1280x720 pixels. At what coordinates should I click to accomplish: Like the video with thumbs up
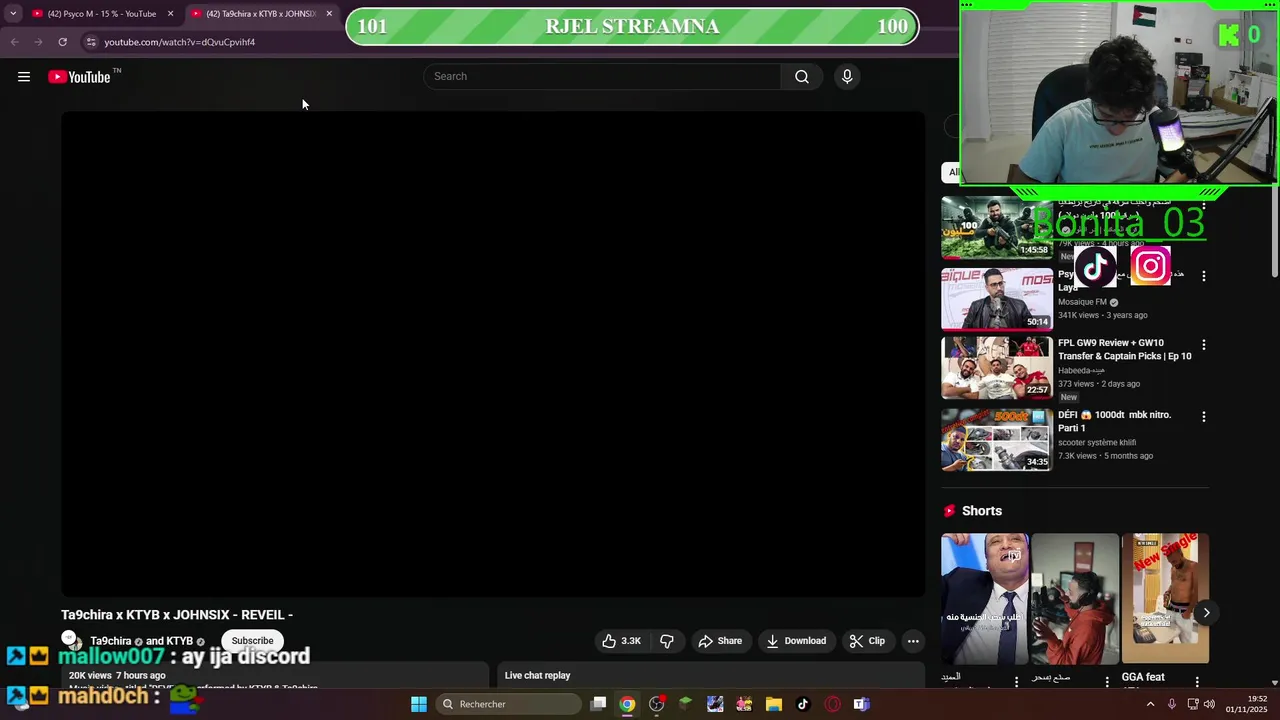(x=621, y=641)
